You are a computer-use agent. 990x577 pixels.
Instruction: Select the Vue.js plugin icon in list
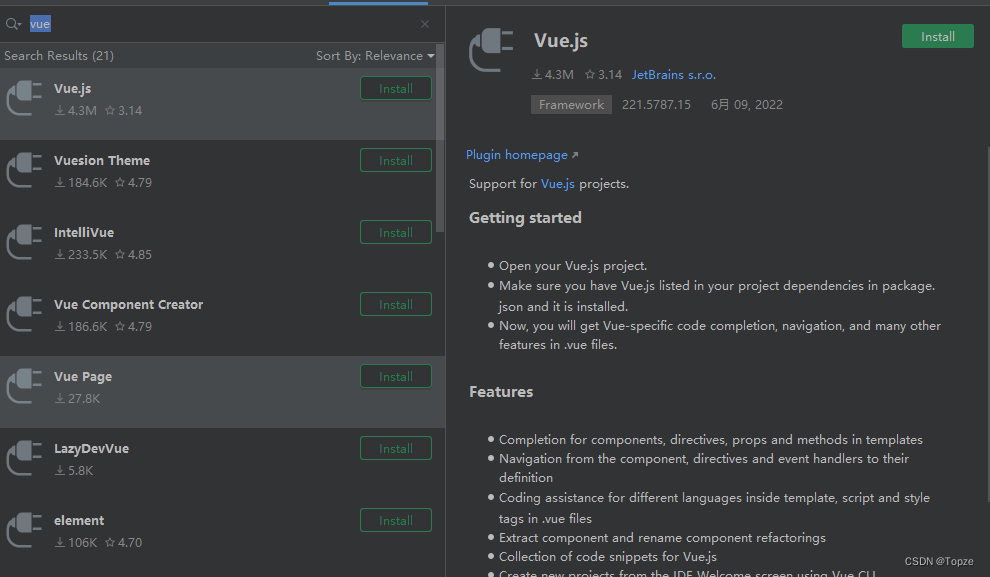[24, 98]
